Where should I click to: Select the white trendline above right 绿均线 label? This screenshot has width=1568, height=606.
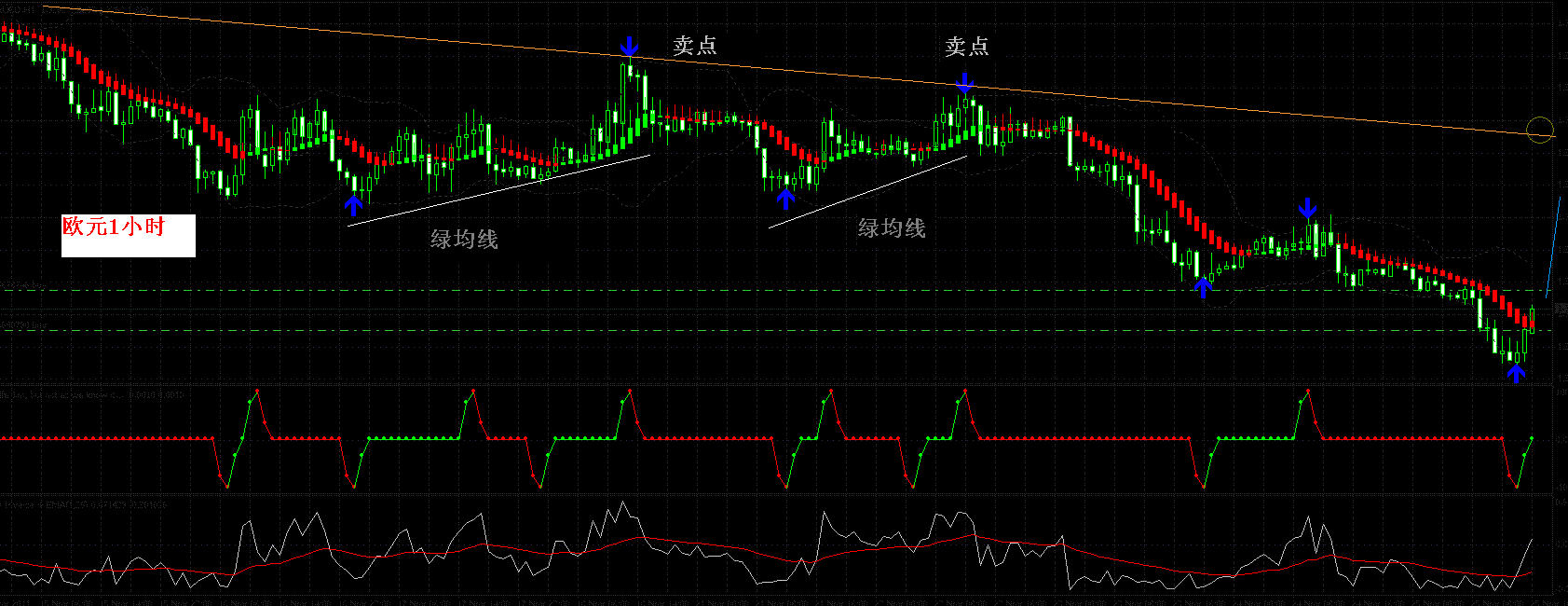point(867,192)
